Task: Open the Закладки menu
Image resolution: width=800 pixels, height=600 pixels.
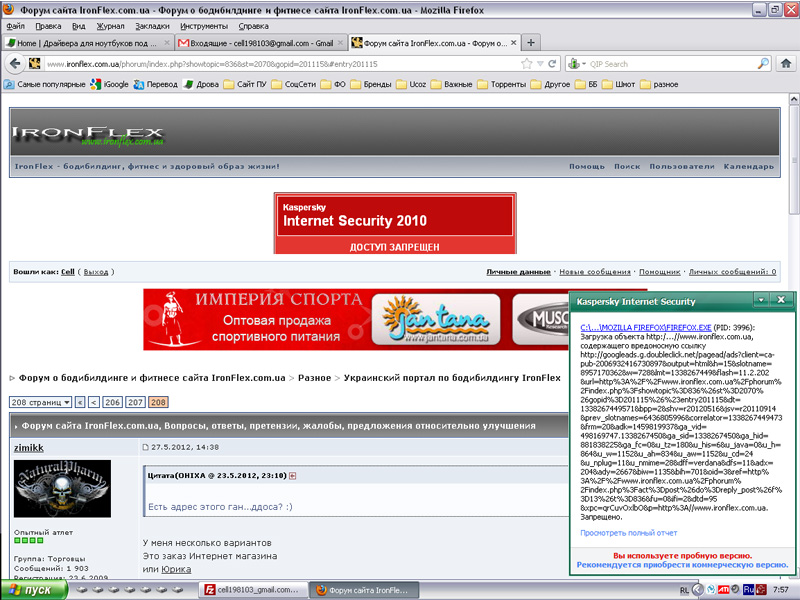Action: [x=151, y=26]
